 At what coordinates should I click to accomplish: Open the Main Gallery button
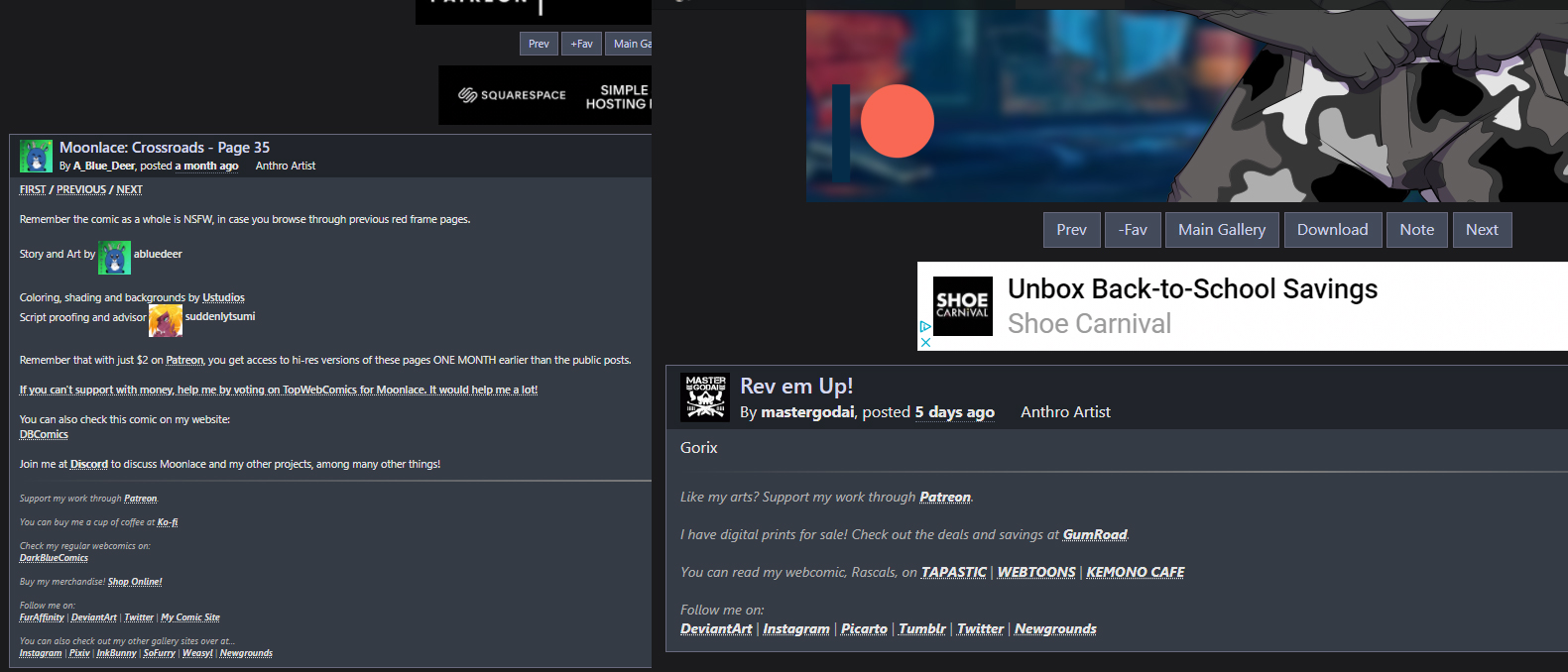pos(1222,230)
